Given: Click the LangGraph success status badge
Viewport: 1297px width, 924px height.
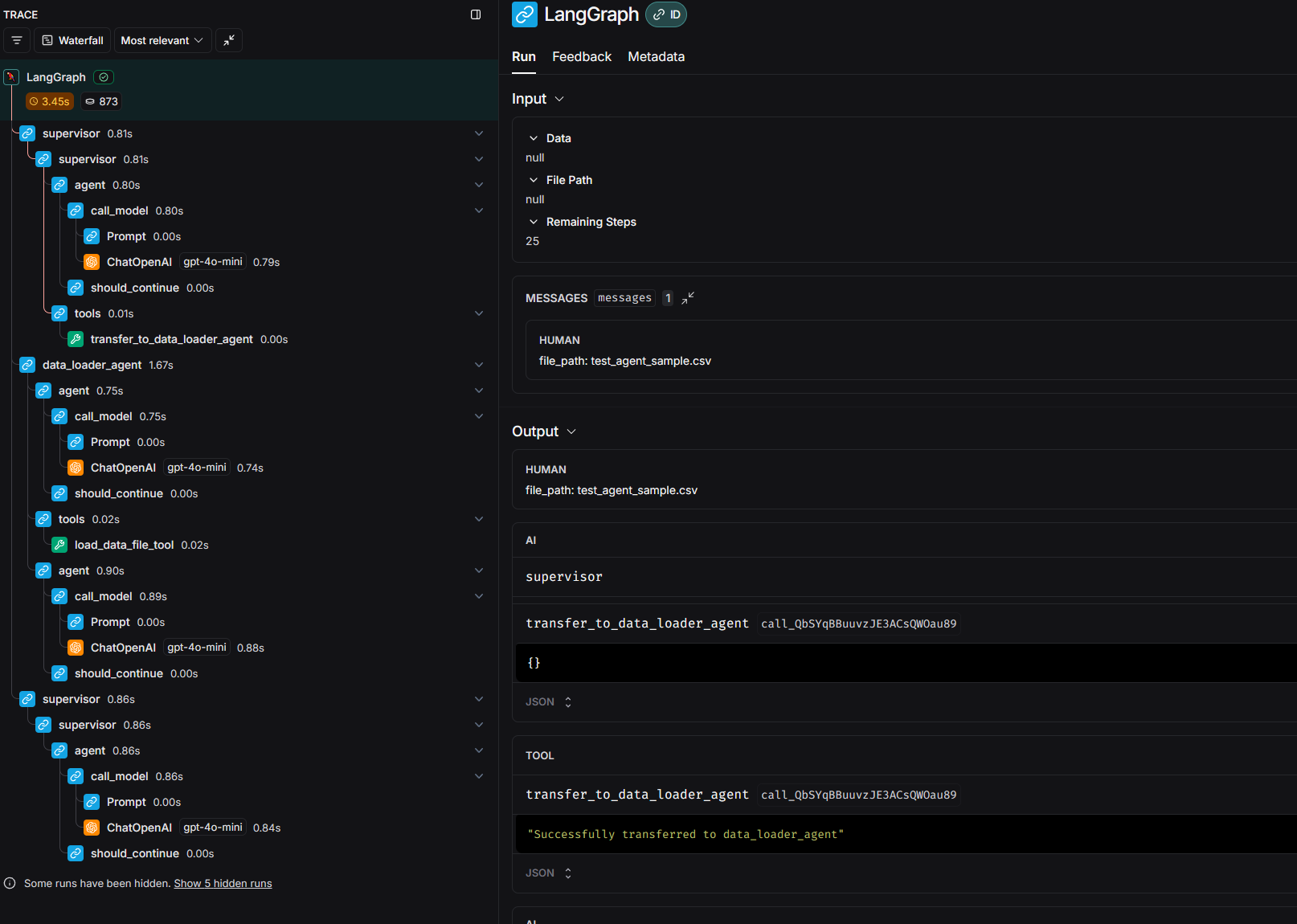Looking at the screenshot, I should (104, 77).
